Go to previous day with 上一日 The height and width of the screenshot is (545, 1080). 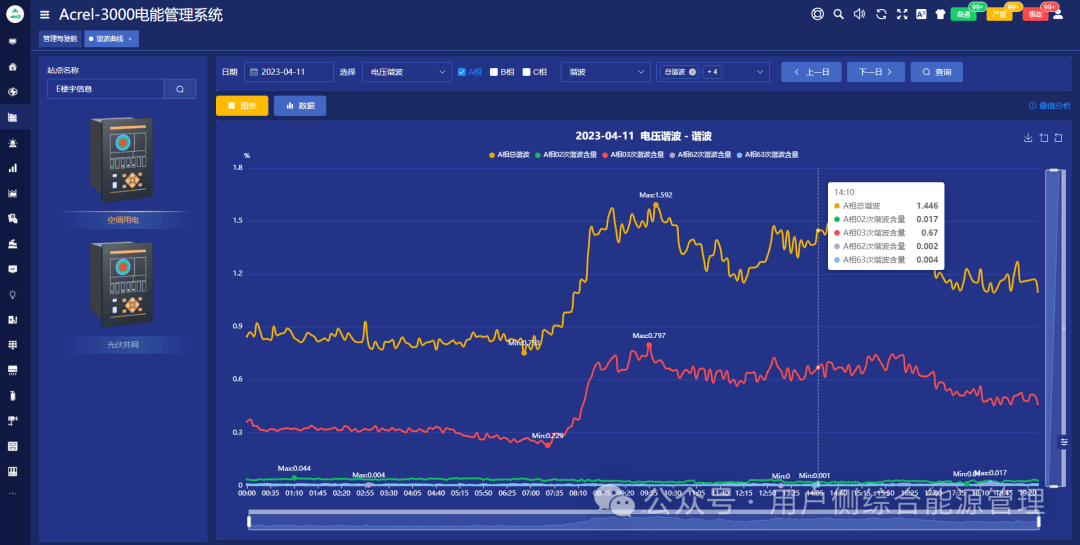811,72
